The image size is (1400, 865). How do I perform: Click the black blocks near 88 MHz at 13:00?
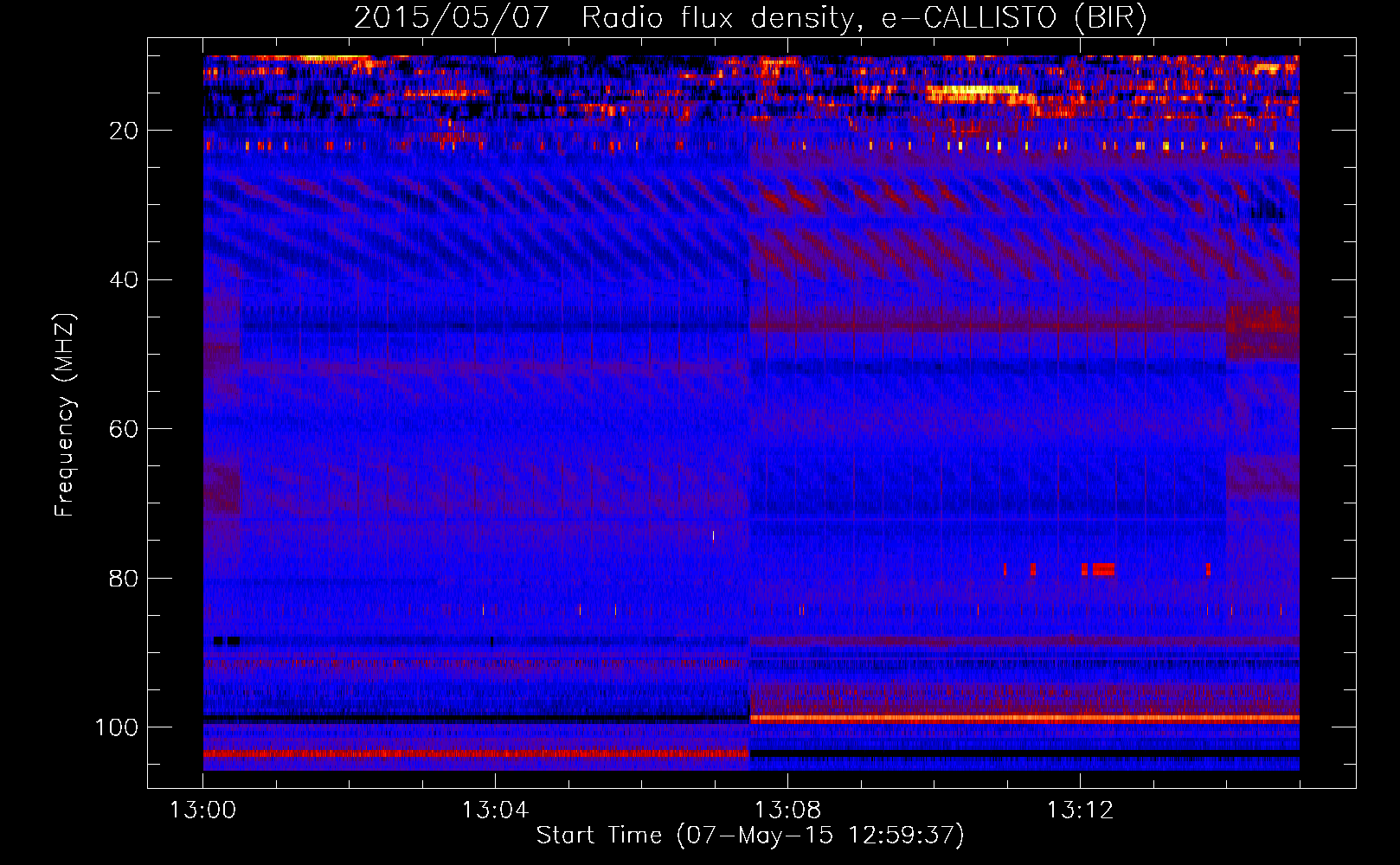click(x=227, y=641)
